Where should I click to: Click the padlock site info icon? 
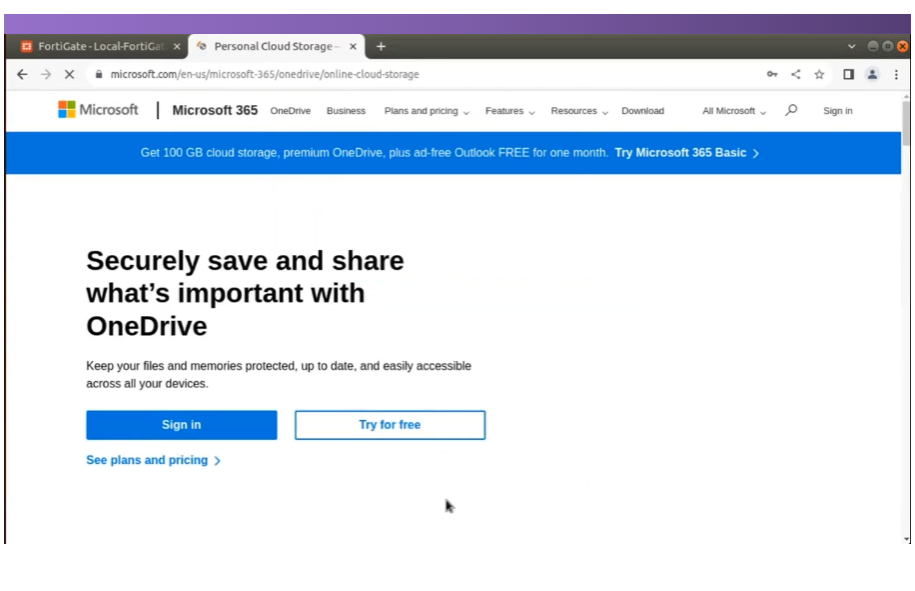click(99, 75)
